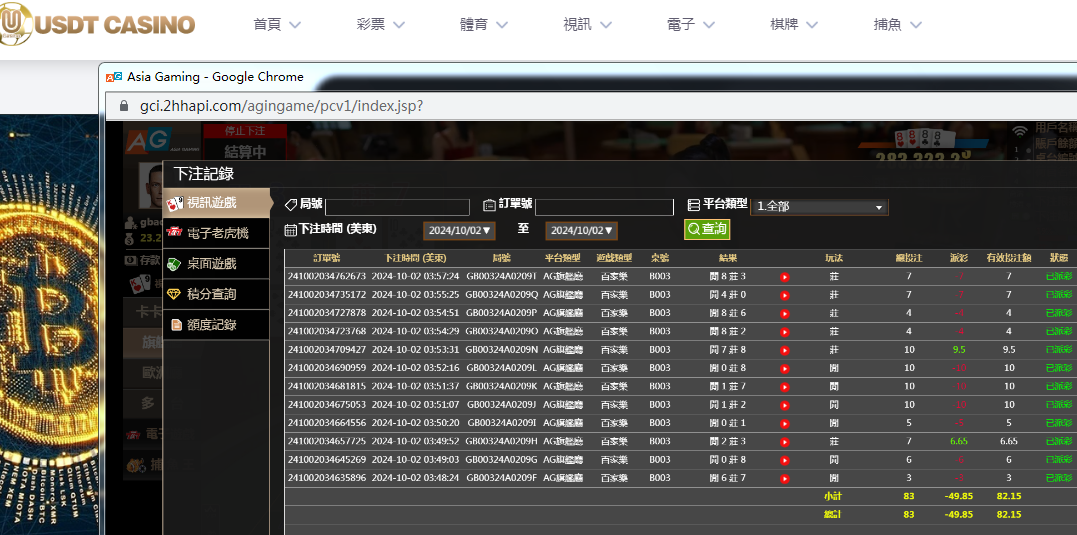This screenshot has height=535, width=1077.
Task: Expand the 彩票 navigation menu
Action: (381, 25)
